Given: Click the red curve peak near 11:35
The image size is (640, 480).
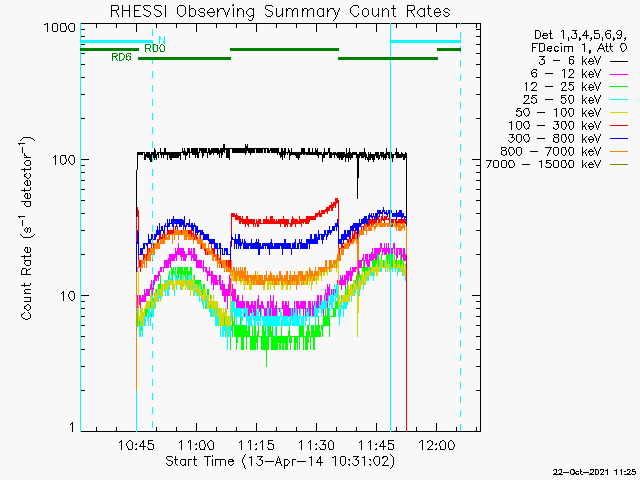Looking at the screenshot, I should click(337, 200).
